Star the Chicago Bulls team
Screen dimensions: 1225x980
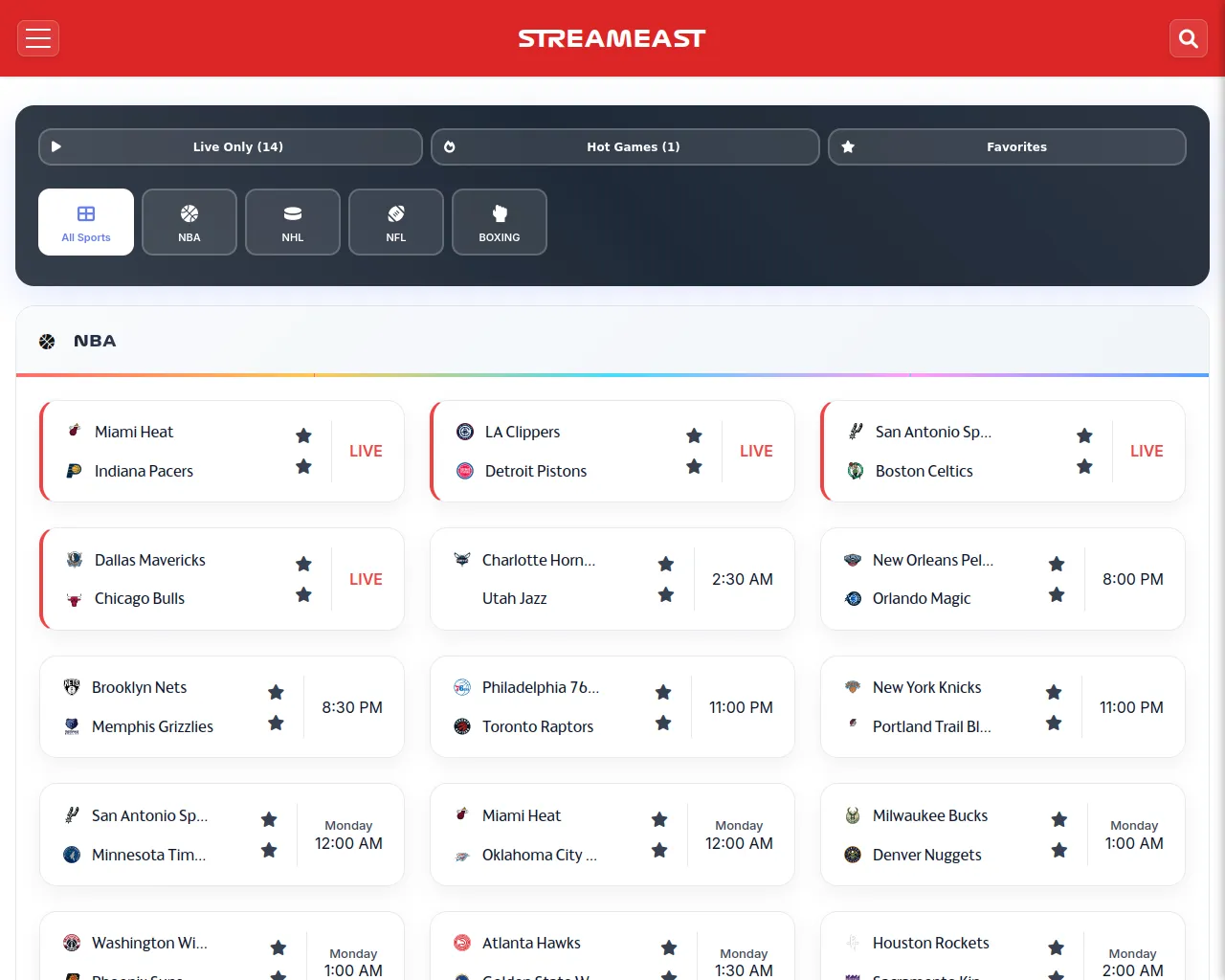pyautogui.click(x=303, y=595)
